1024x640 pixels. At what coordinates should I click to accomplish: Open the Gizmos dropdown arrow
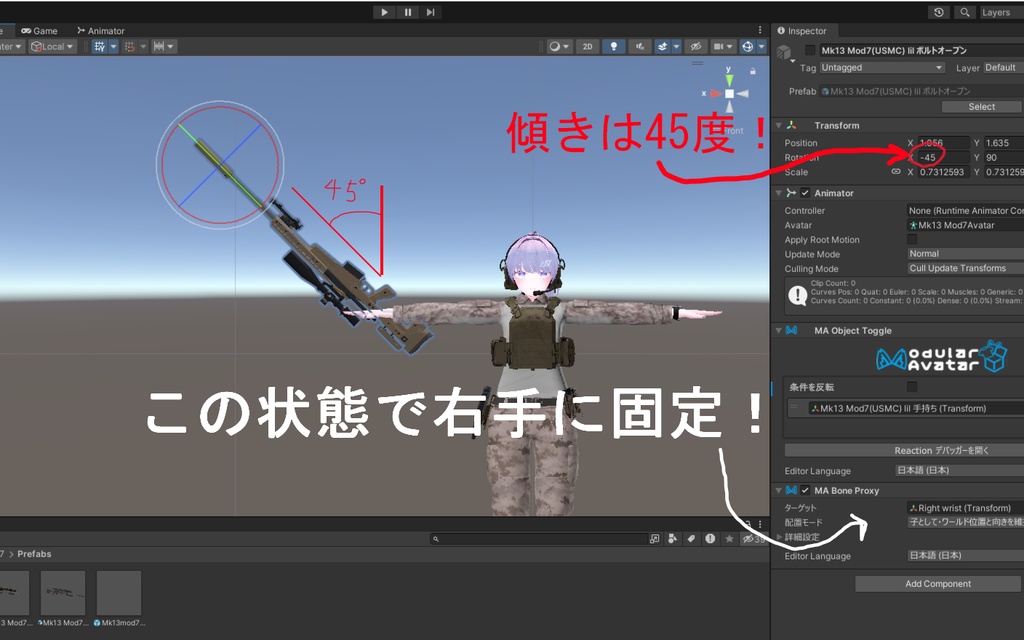[x=761, y=46]
